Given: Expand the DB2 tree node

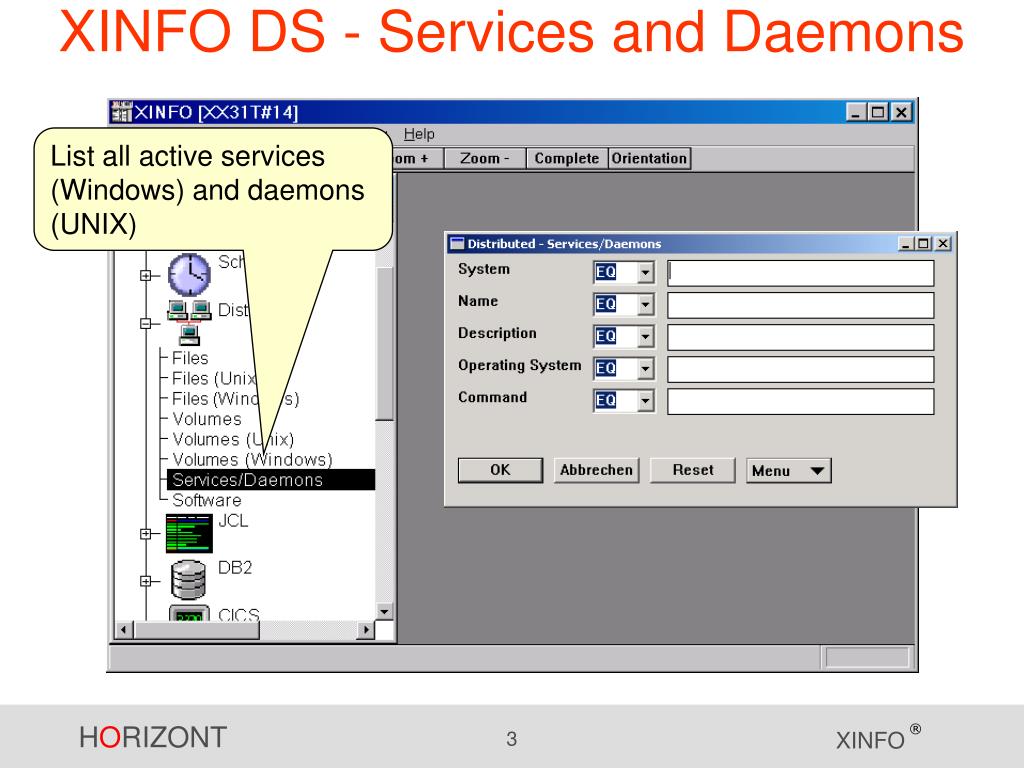Looking at the screenshot, I should pos(146,581).
